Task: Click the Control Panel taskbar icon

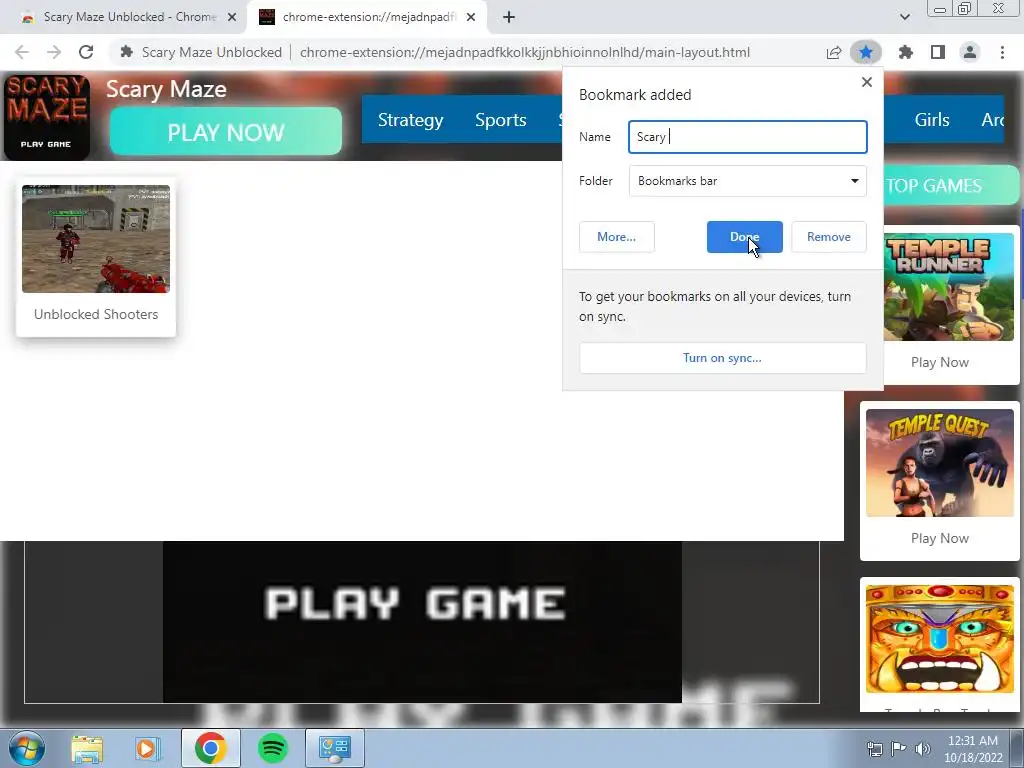Action: pos(335,748)
